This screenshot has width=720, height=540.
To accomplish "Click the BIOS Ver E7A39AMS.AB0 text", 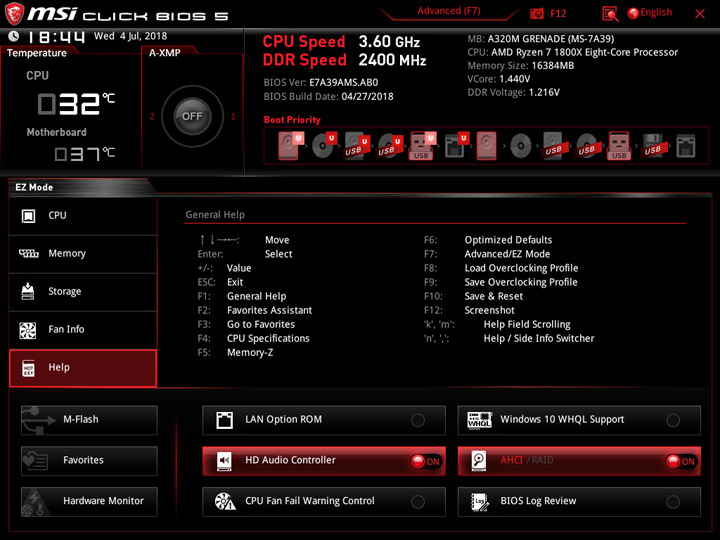I will coord(321,83).
